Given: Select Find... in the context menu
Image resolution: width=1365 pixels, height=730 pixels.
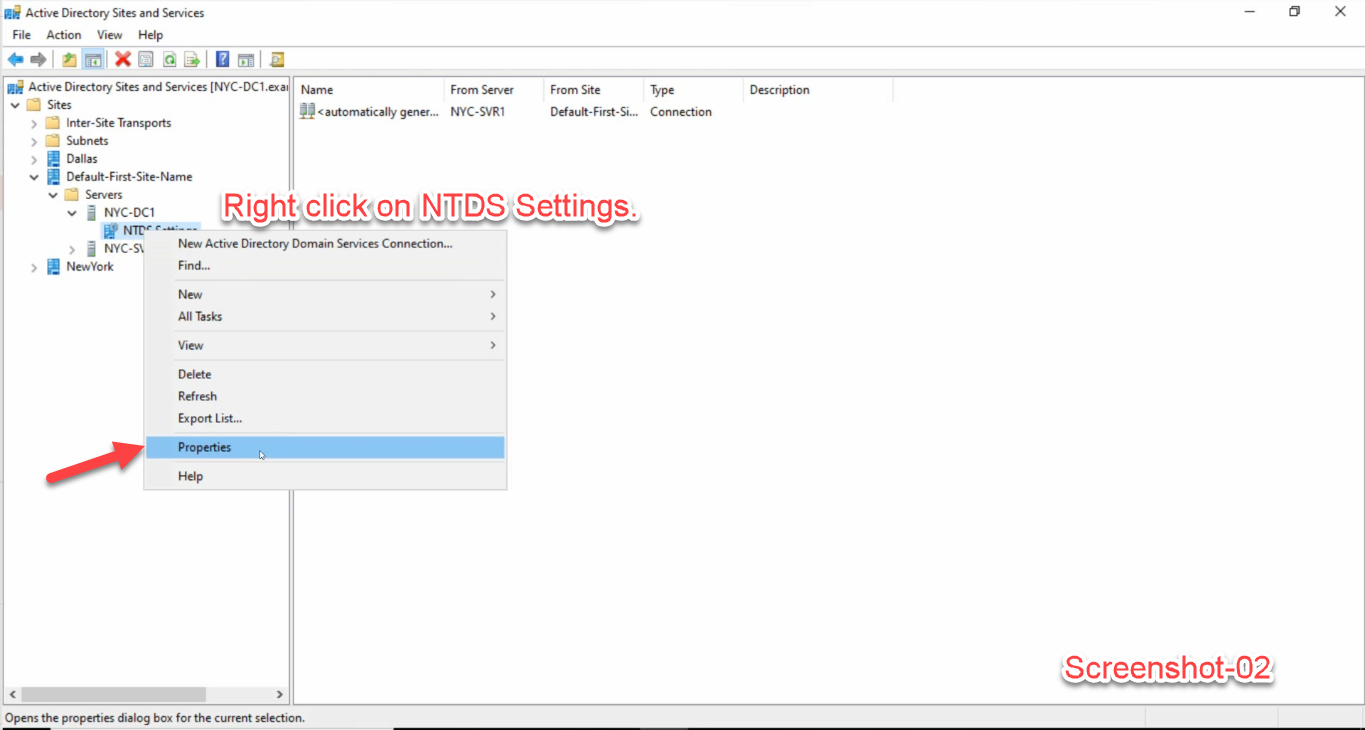Looking at the screenshot, I should 325,265.
